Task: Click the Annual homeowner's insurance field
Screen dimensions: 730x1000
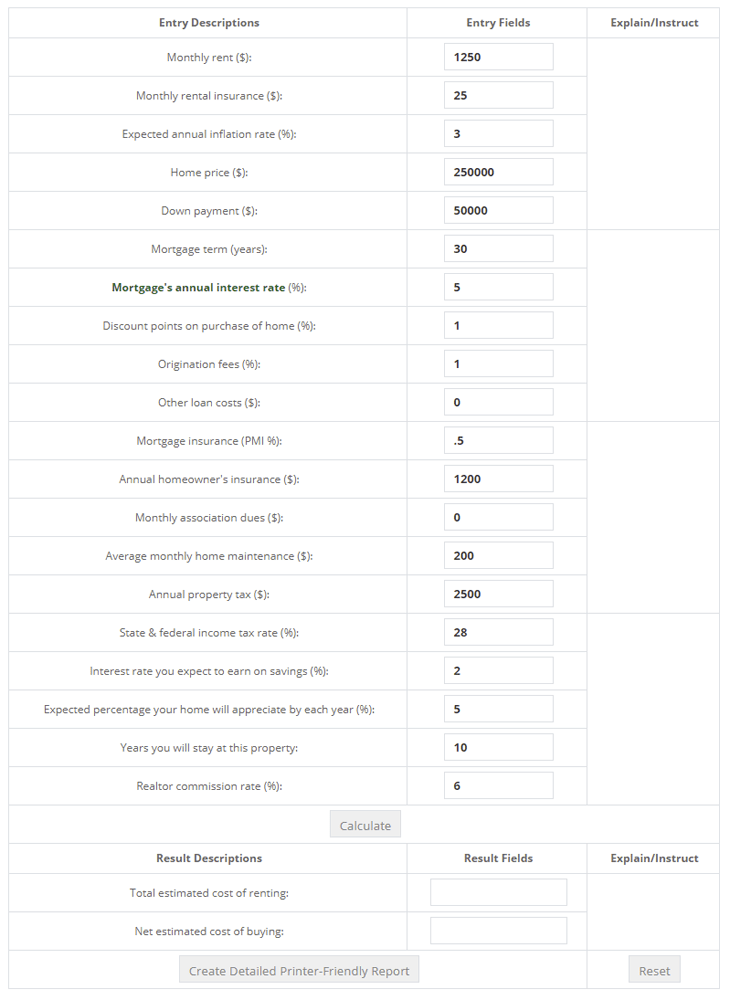Action: click(x=498, y=478)
